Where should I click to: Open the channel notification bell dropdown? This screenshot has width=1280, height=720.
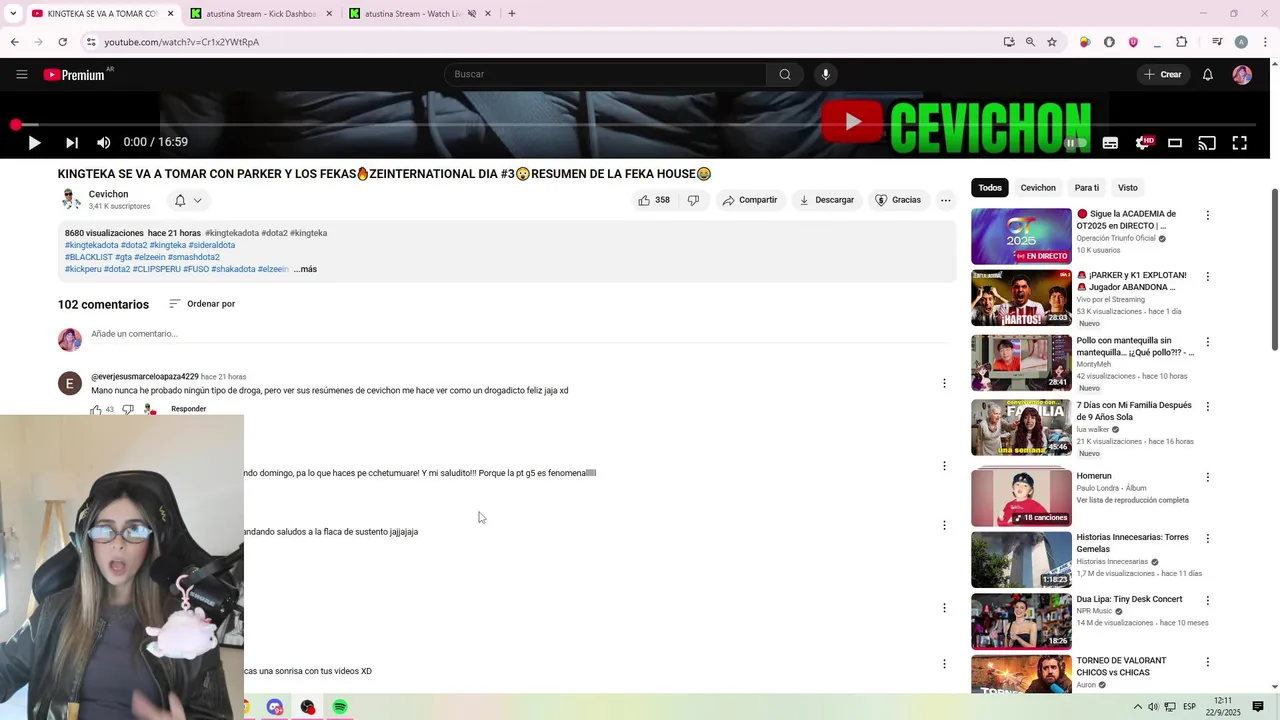[187, 200]
